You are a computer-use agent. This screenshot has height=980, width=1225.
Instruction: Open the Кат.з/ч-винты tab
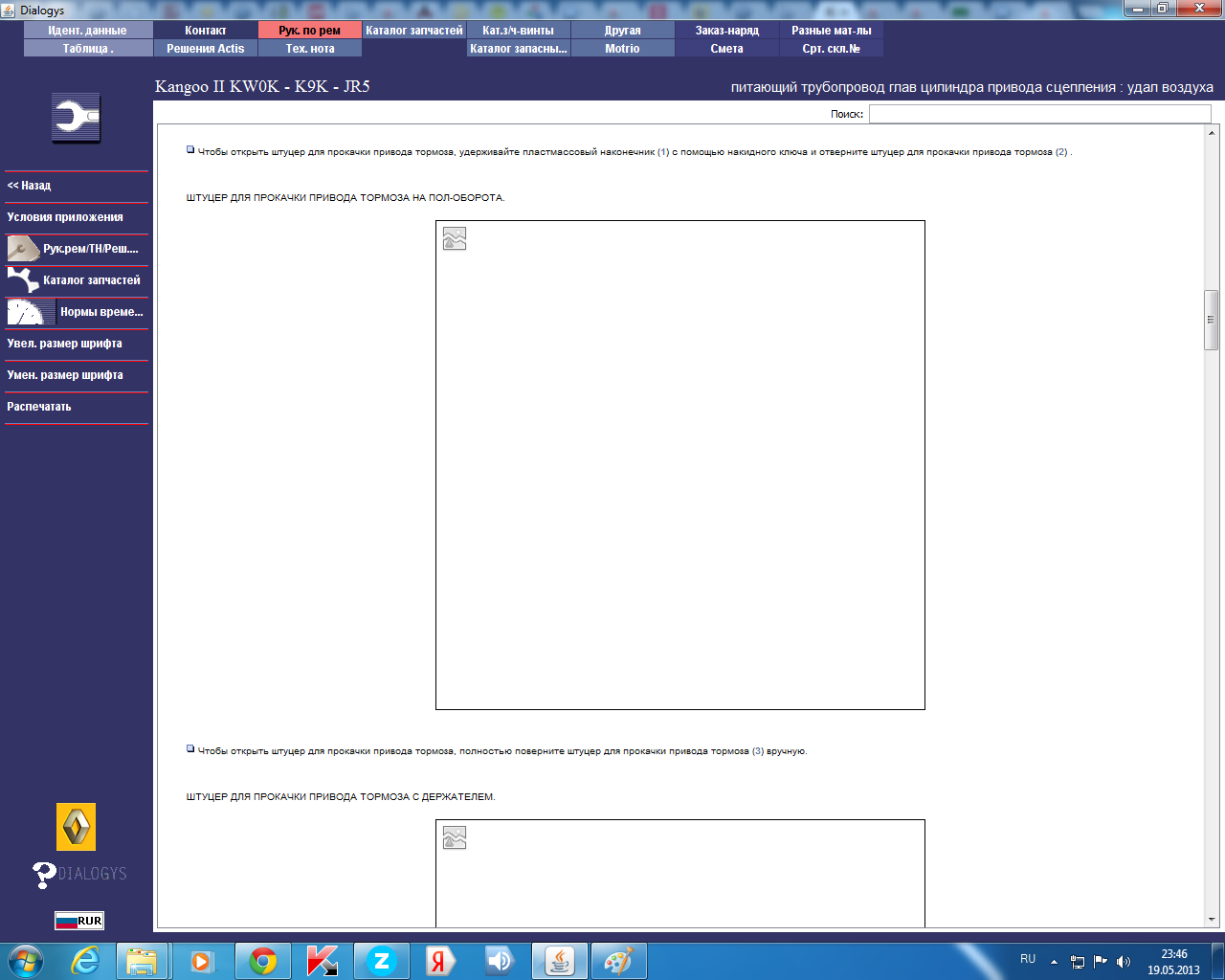click(519, 31)
